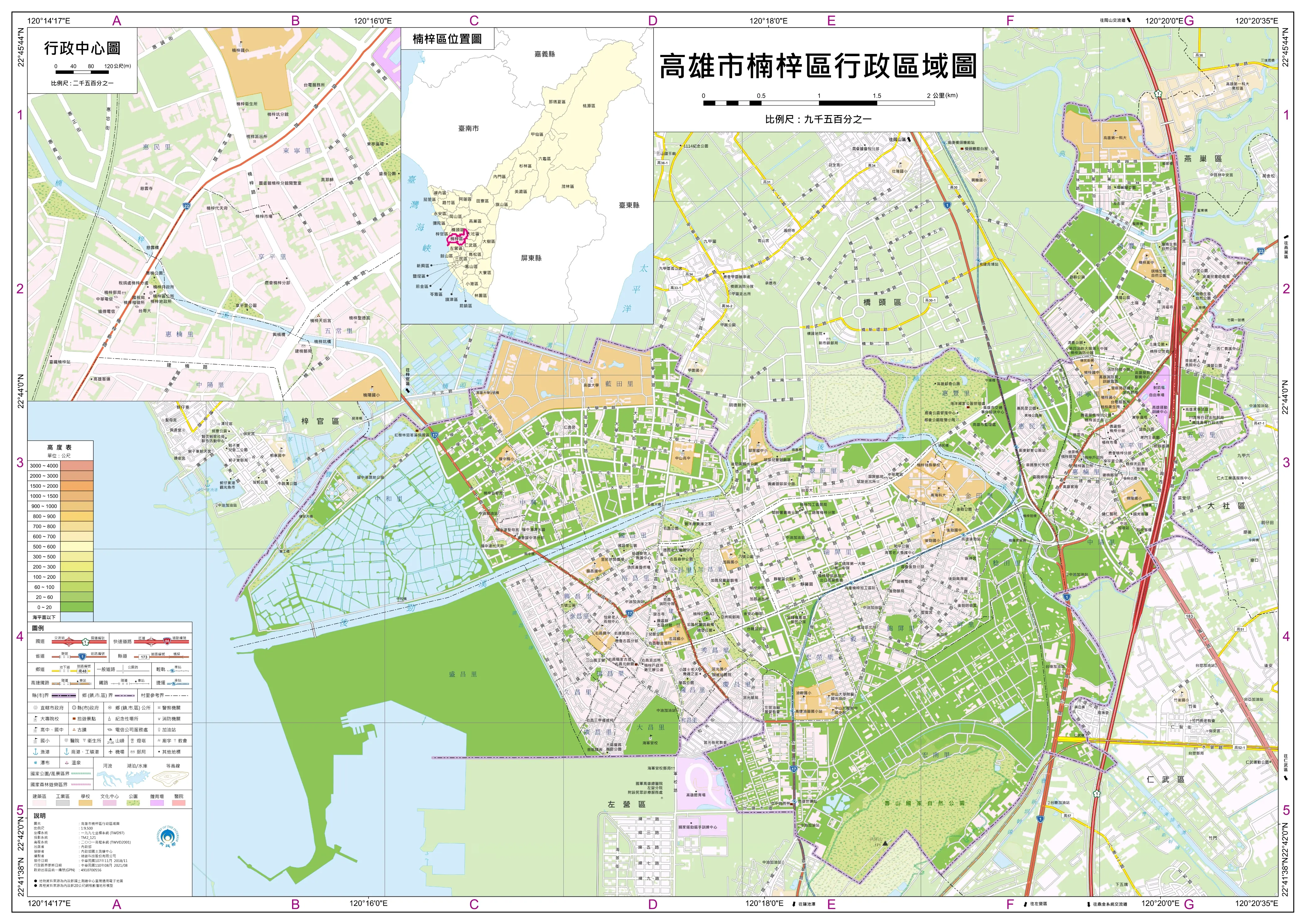This screenshot has height=924, width=1306.
Task: Click the 縣道 173 route box in the legend
Action: [144, 657]
